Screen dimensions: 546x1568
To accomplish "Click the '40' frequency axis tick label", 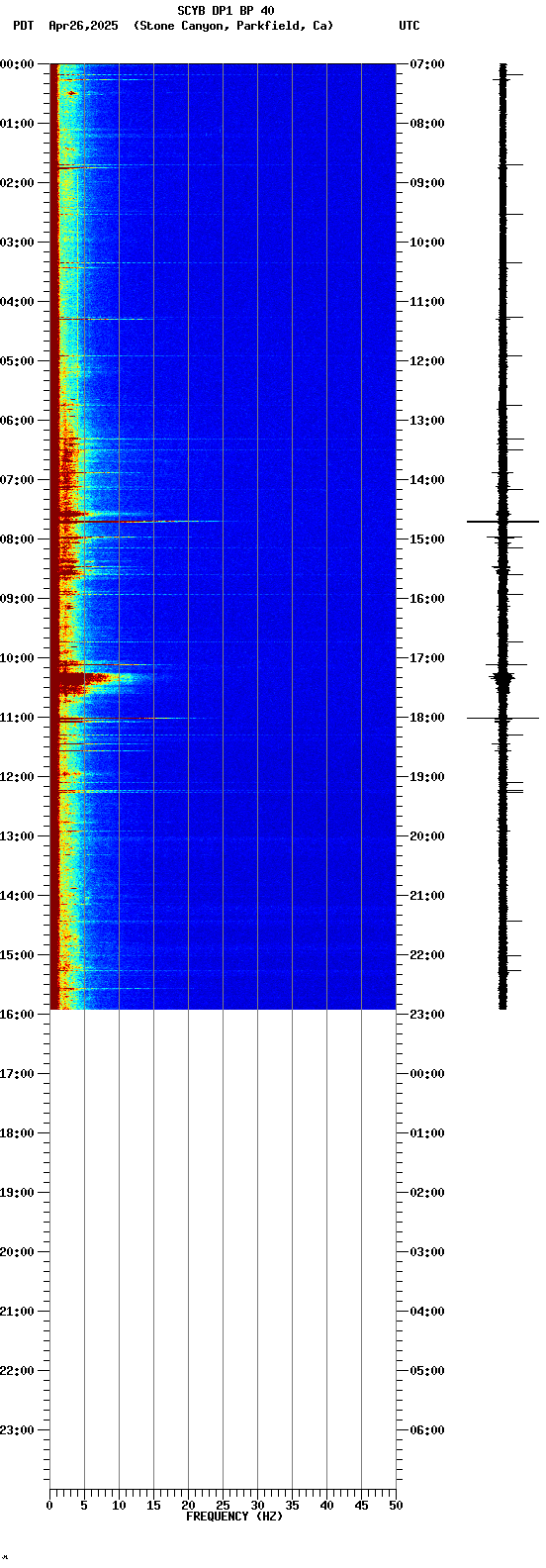I will 326,1506.
